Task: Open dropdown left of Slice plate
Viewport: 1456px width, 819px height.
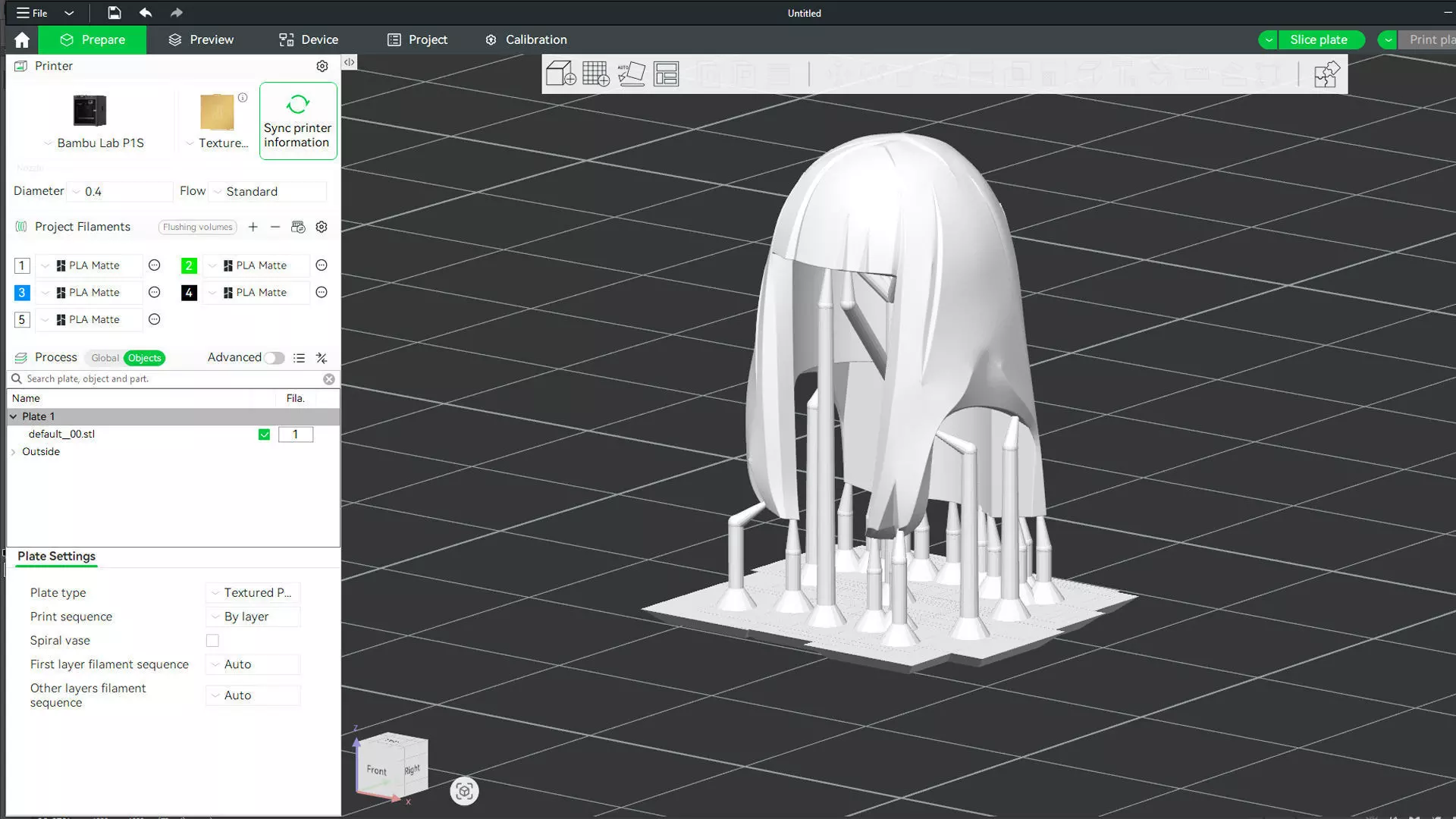Action: 1268,40
